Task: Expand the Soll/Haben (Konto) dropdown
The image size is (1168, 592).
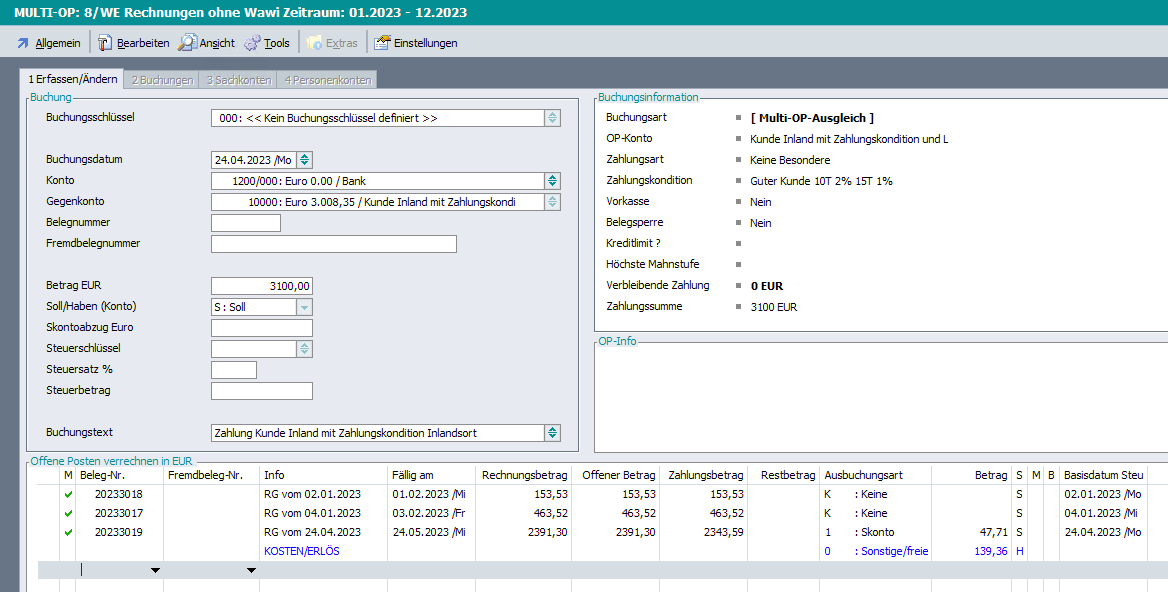Action: 304,307
